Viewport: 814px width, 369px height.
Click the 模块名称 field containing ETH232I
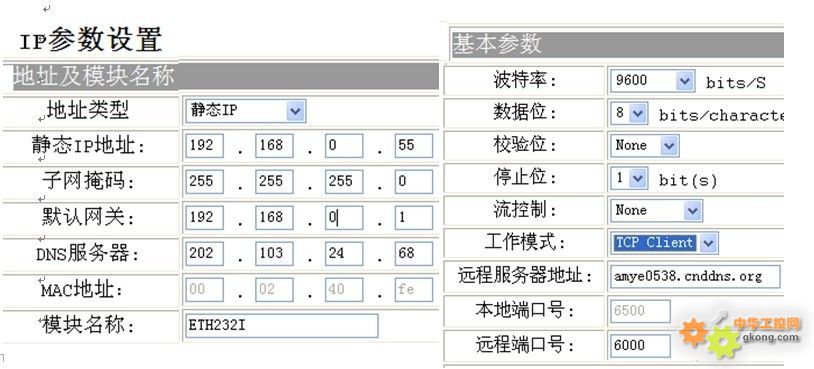(x=281, y=325)
